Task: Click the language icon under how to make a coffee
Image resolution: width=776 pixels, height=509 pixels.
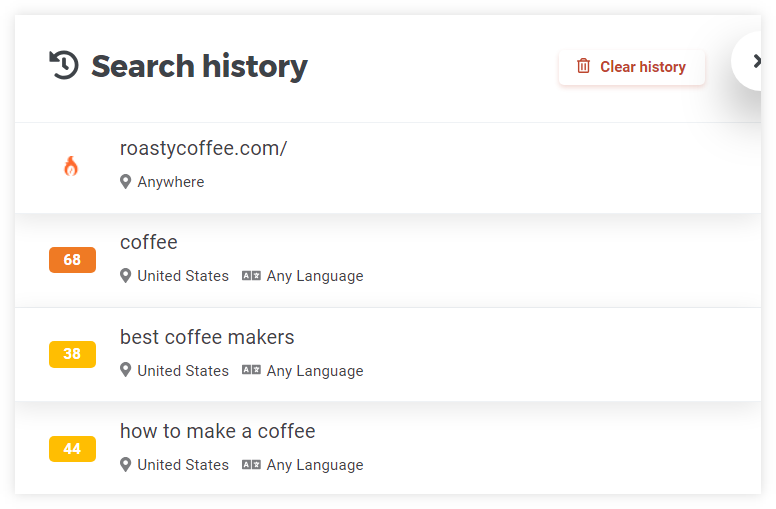Action: pos(251,465)
